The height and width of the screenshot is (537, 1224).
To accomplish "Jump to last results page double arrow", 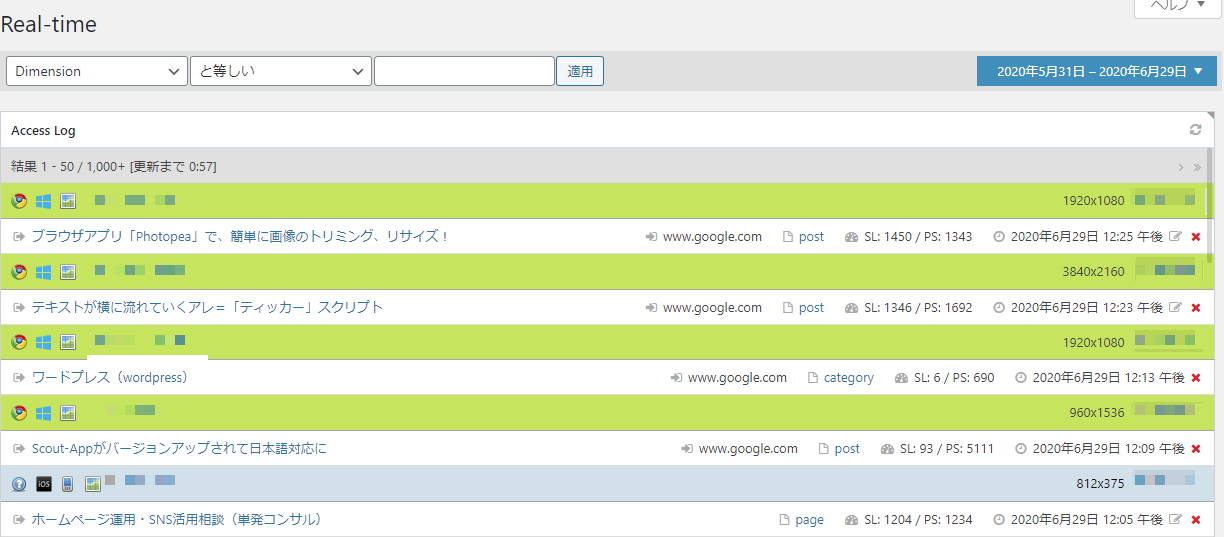I will pyautogui.click(x=1197, y=167).
